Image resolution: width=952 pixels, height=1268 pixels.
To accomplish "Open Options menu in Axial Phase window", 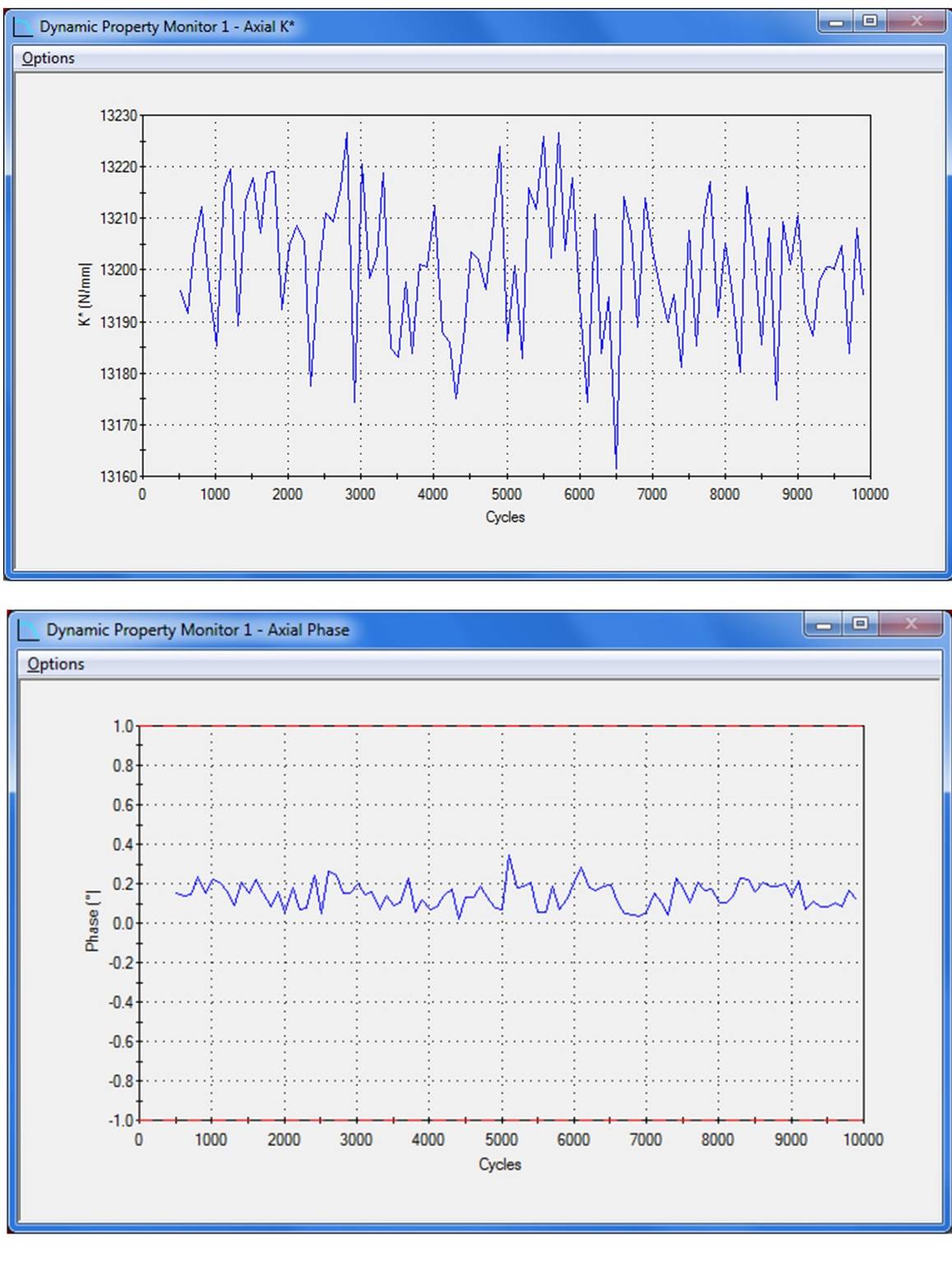I will click(55, 664).
